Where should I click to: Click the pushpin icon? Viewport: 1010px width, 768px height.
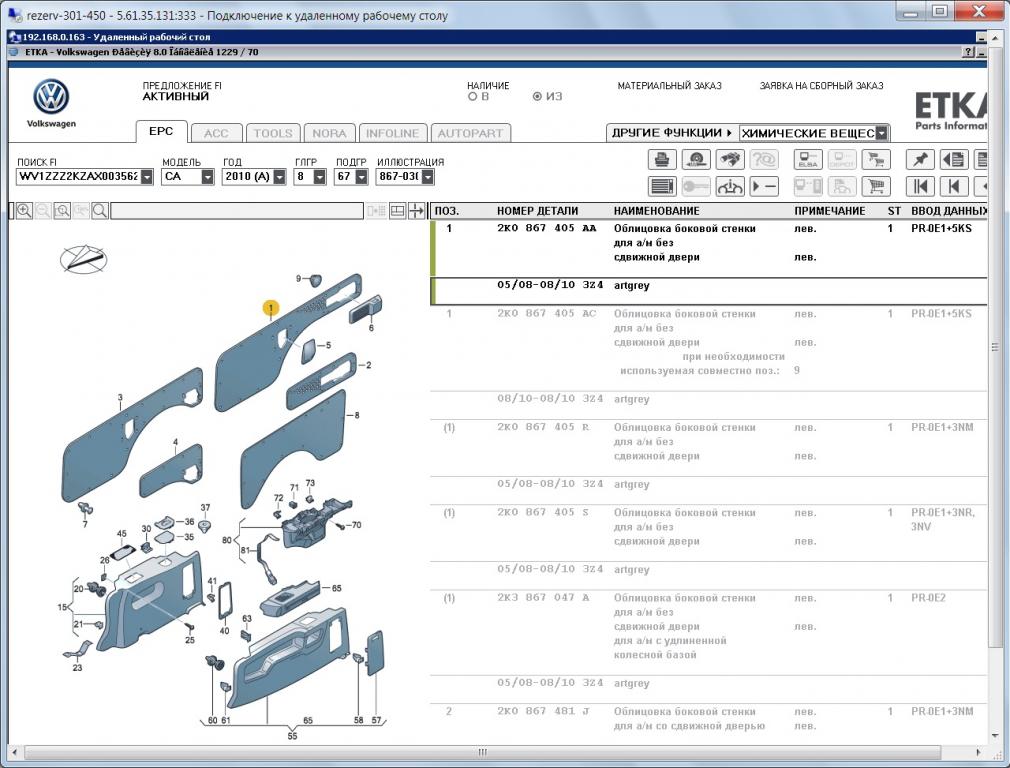[920, 159]
